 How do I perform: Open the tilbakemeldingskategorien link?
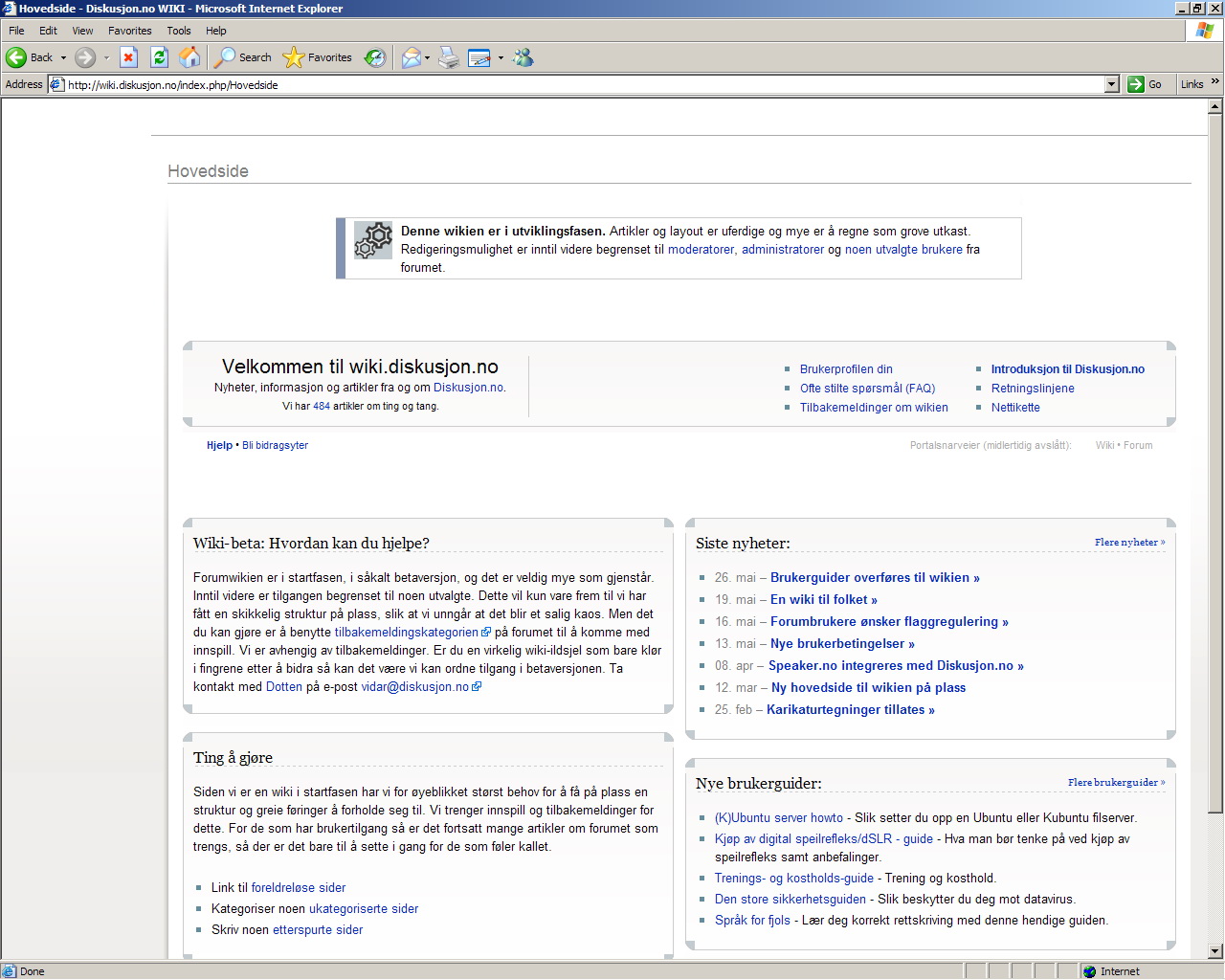[412, 633]
